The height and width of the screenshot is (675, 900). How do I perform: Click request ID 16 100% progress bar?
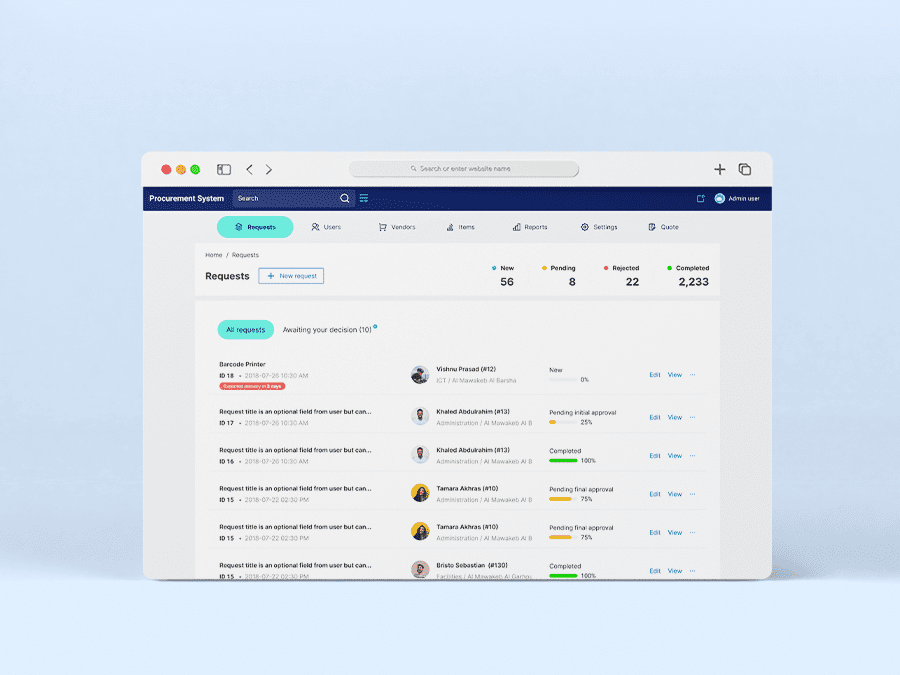pyautogui.click(x=563, y=461)
